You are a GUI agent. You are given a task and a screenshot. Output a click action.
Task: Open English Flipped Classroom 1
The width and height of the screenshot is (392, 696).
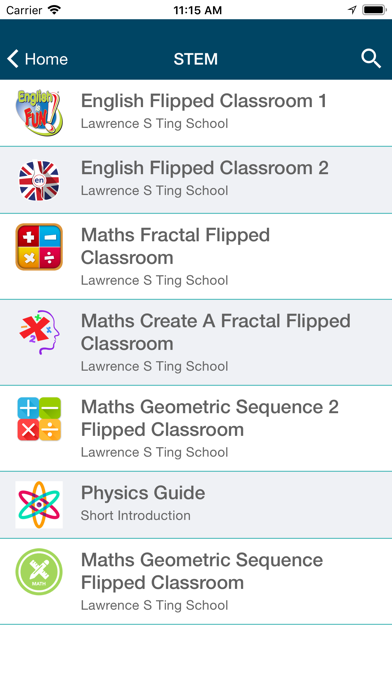click(196, 113)
